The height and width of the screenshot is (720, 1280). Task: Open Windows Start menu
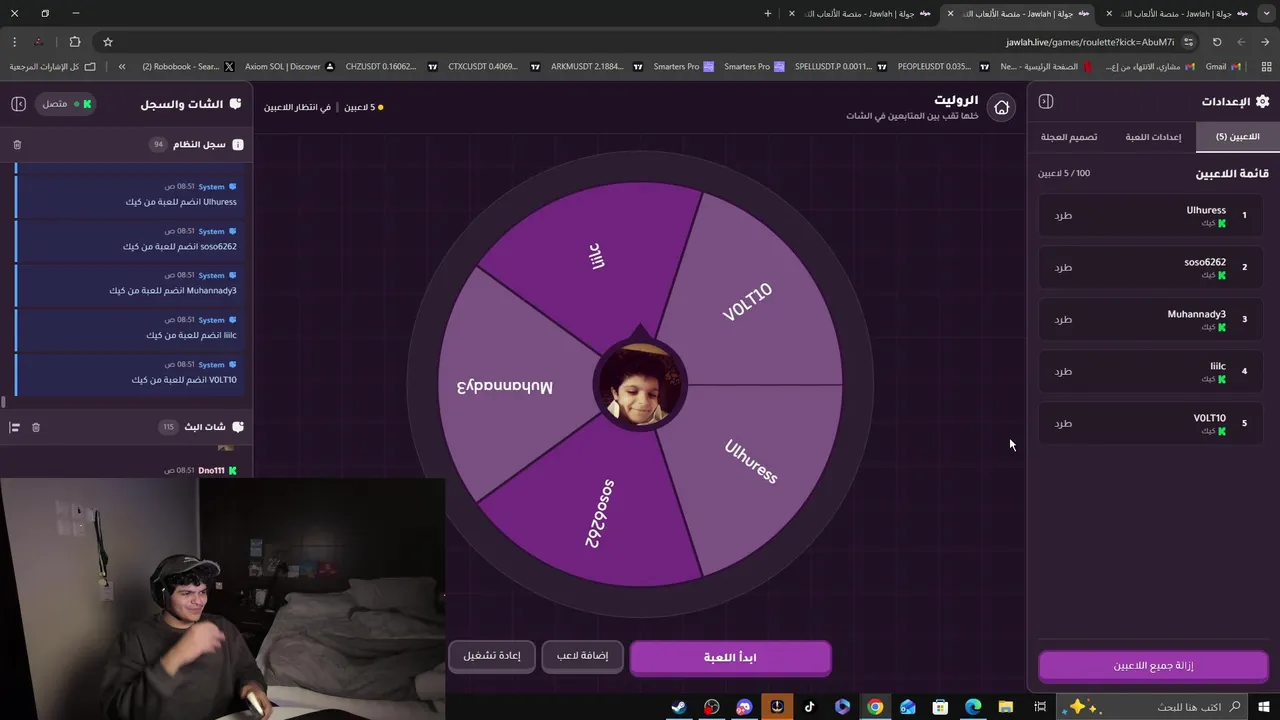pyautogui.click(x=1264, y=707)
